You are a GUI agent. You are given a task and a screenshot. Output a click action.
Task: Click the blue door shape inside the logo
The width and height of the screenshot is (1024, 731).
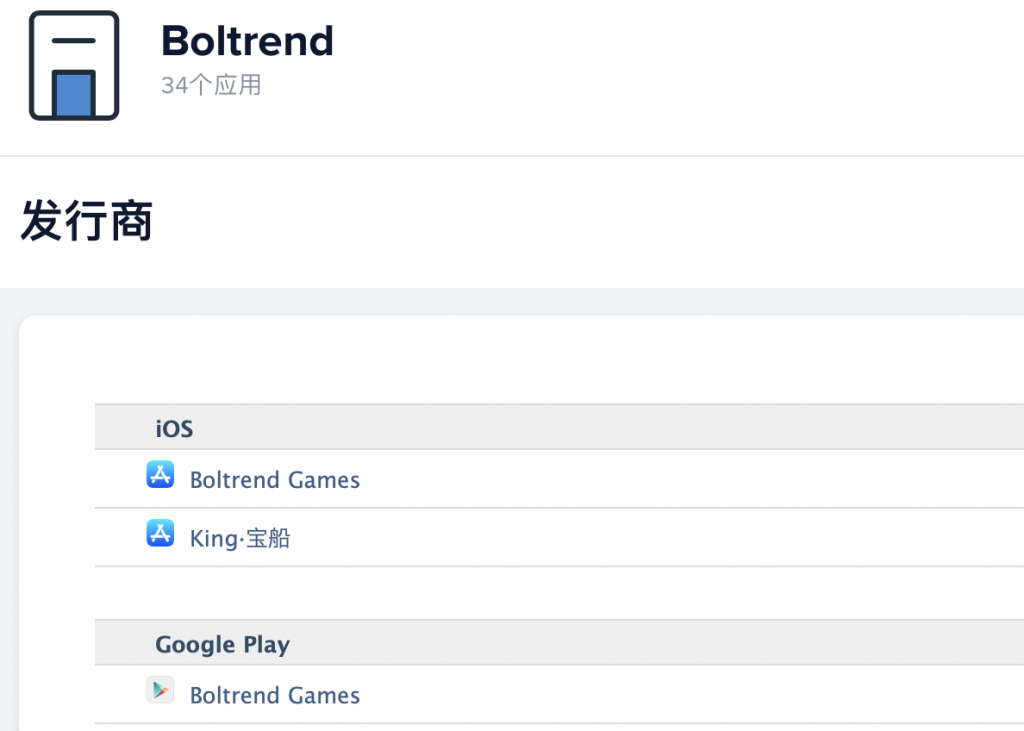(74, 94)
